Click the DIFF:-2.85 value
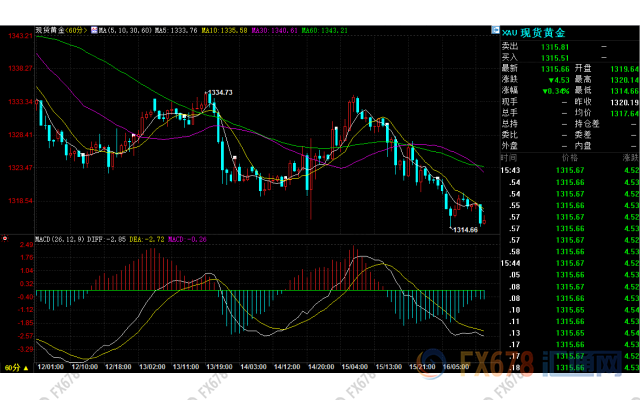Image resolution: width=640 pixels, height=400 pixels. pyautogui.click(x=107, y=239)
